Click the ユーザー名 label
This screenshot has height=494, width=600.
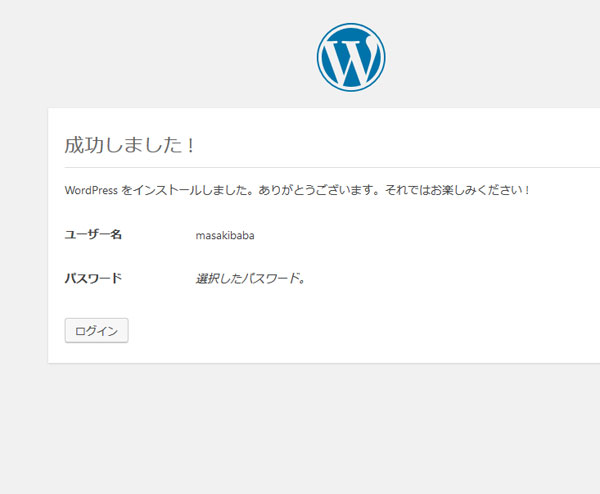[93, 234]
